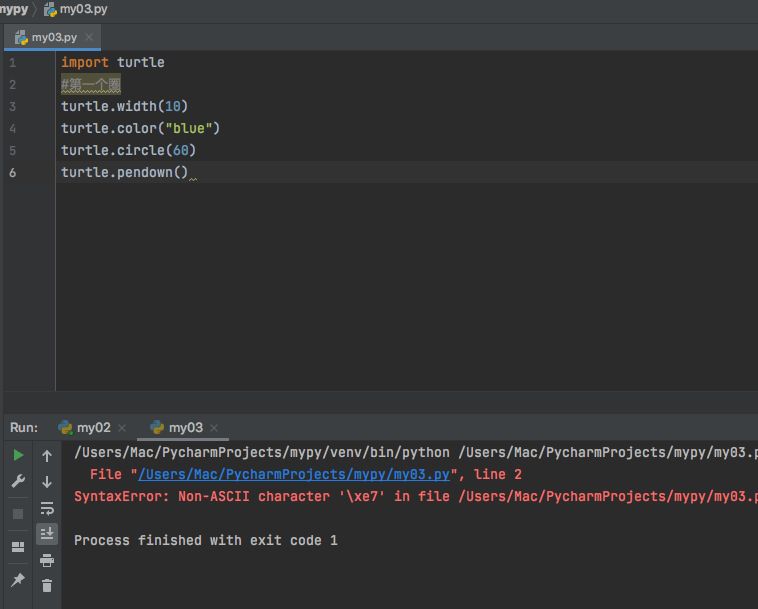Click the 'Run:' panel label

24,428
